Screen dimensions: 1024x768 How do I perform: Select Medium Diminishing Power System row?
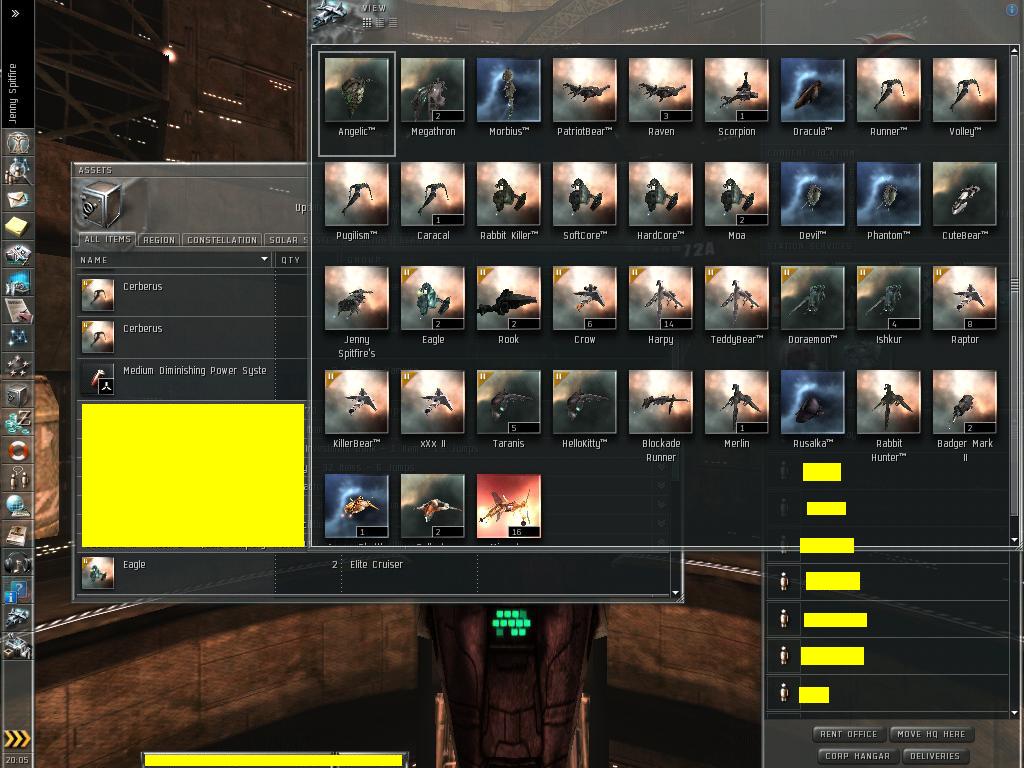191,379
